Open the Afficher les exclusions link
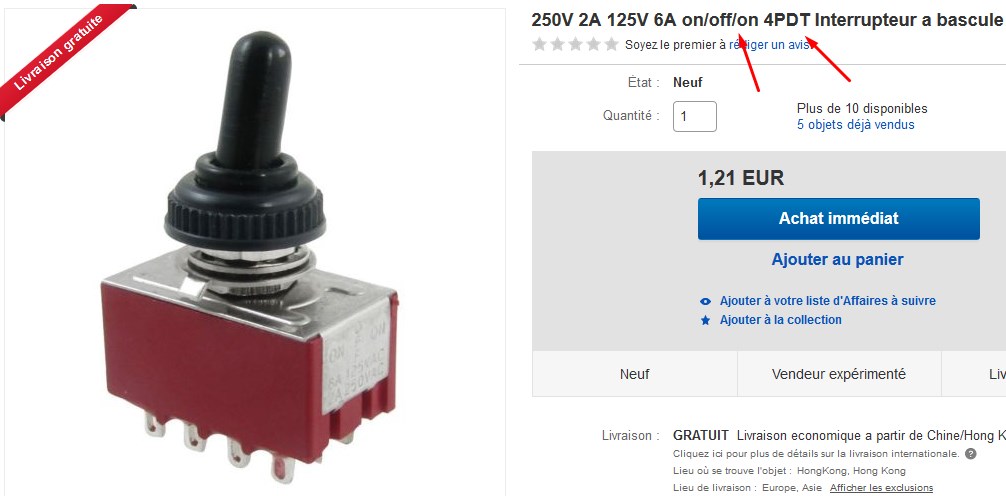 coord(882,488)
